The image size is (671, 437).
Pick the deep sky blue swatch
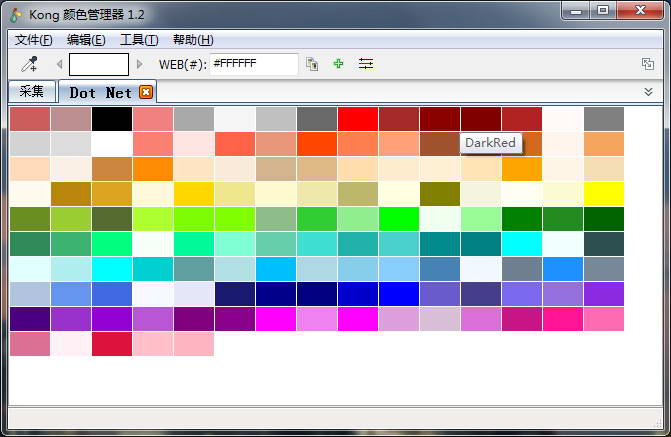coord(276,269)
